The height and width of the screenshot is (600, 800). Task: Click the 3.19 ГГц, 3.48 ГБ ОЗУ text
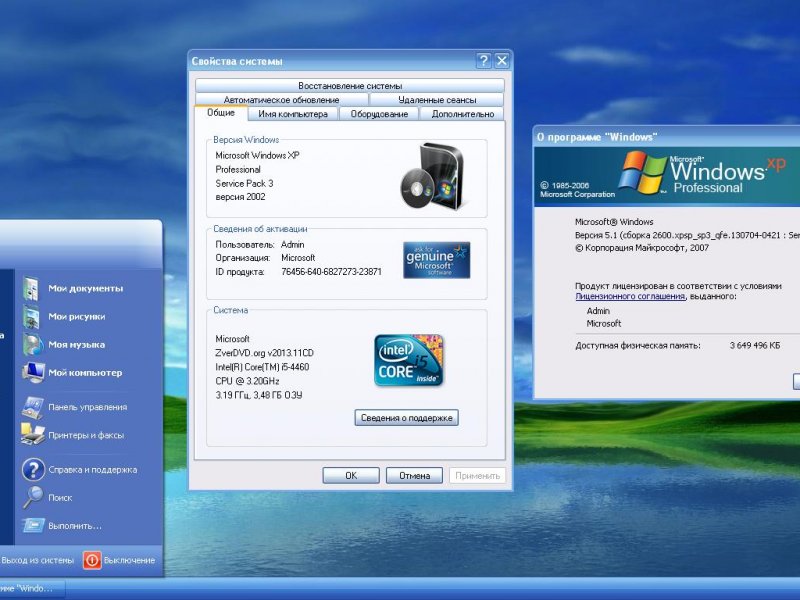[x=259, y=395]
